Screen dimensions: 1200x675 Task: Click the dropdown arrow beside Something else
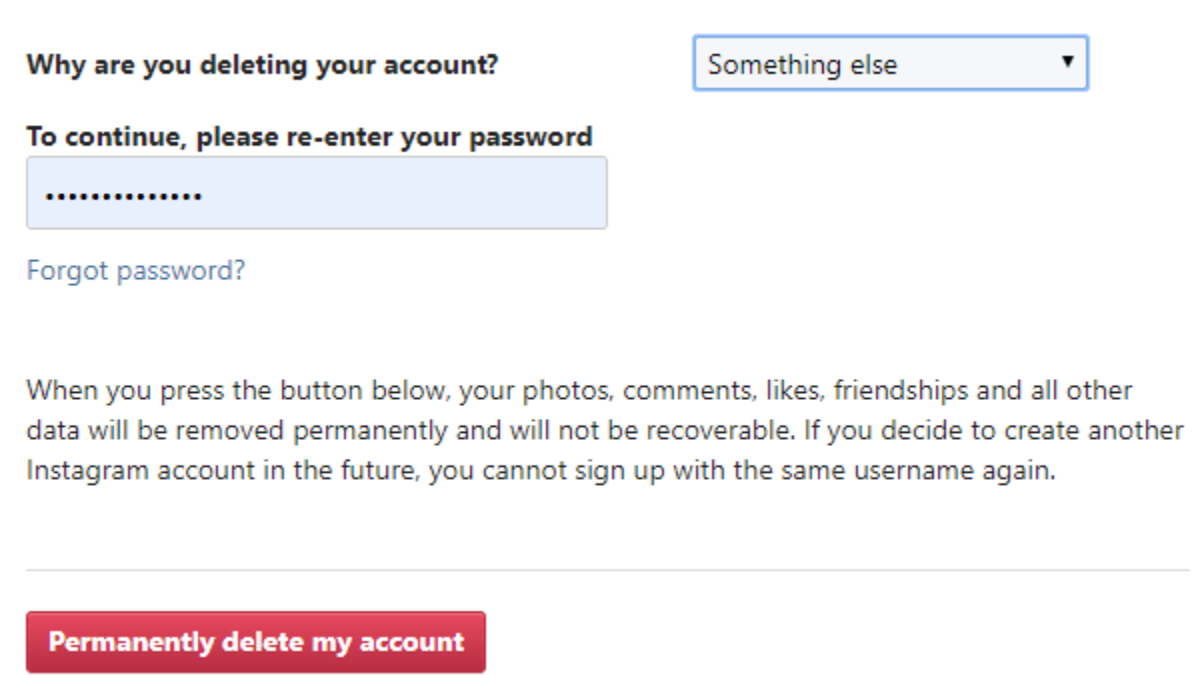pos(1067,62)
